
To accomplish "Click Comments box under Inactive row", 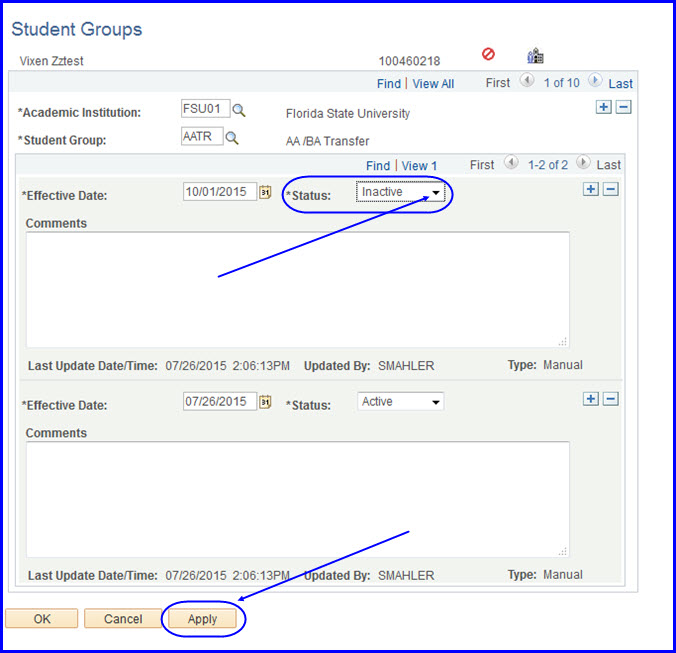I will [x=297, y=290].
